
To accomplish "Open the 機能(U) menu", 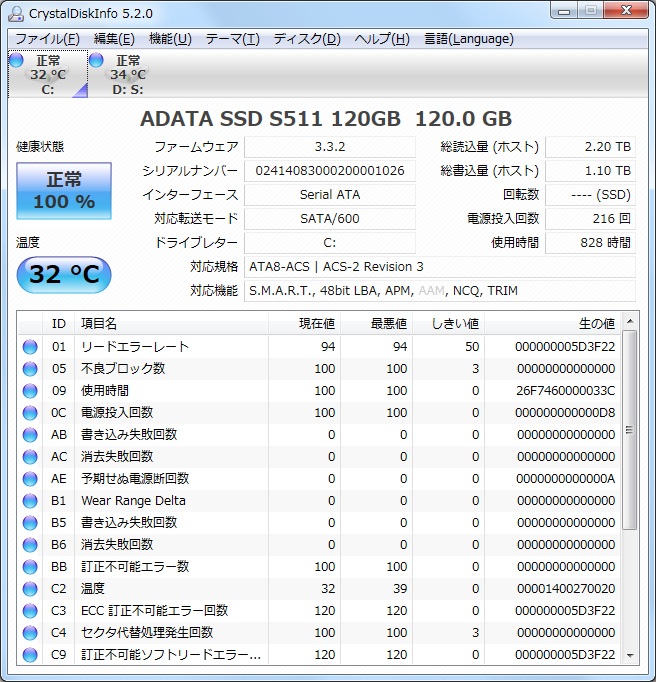I will 170,39.
